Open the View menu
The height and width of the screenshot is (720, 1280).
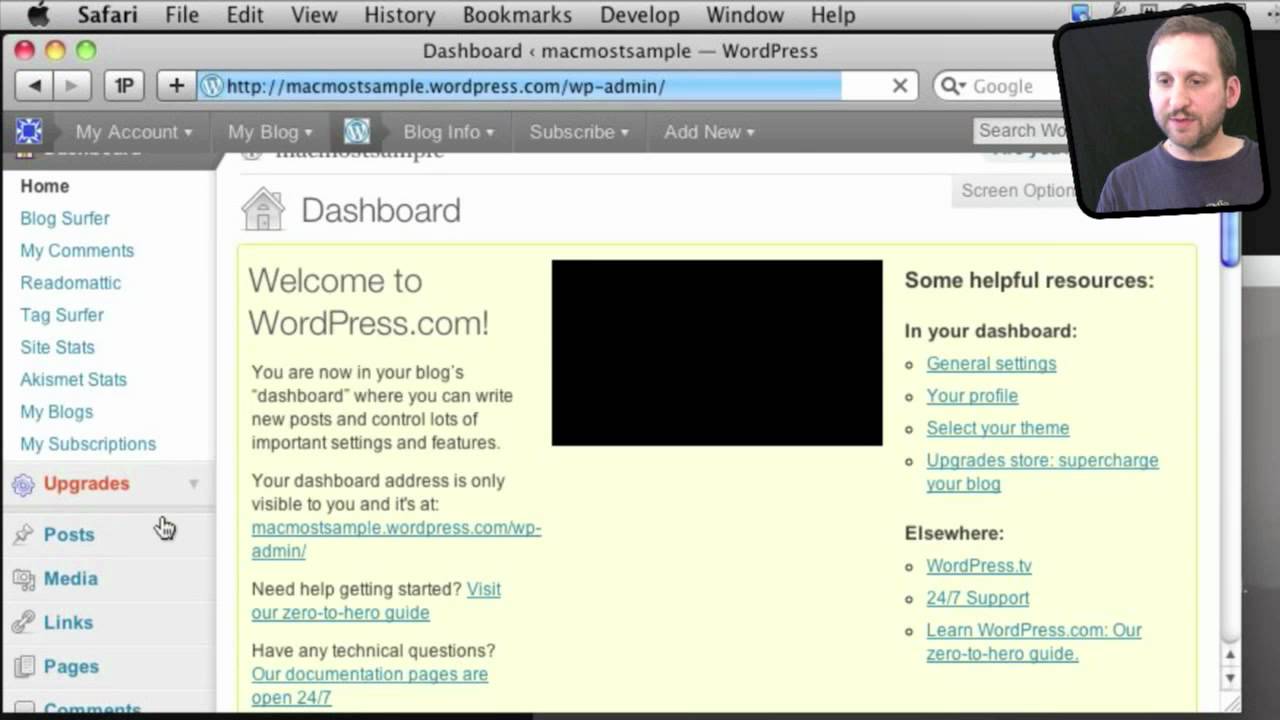(314, 15)
